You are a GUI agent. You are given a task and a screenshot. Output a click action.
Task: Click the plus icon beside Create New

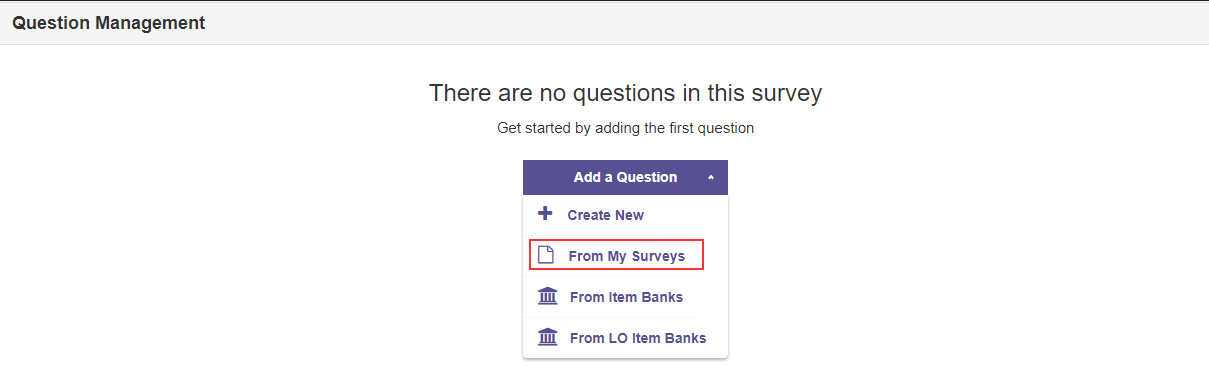point(545,214)
